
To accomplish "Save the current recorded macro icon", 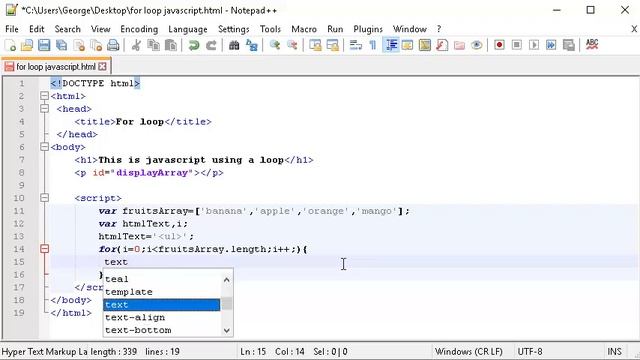I will 569,45.
